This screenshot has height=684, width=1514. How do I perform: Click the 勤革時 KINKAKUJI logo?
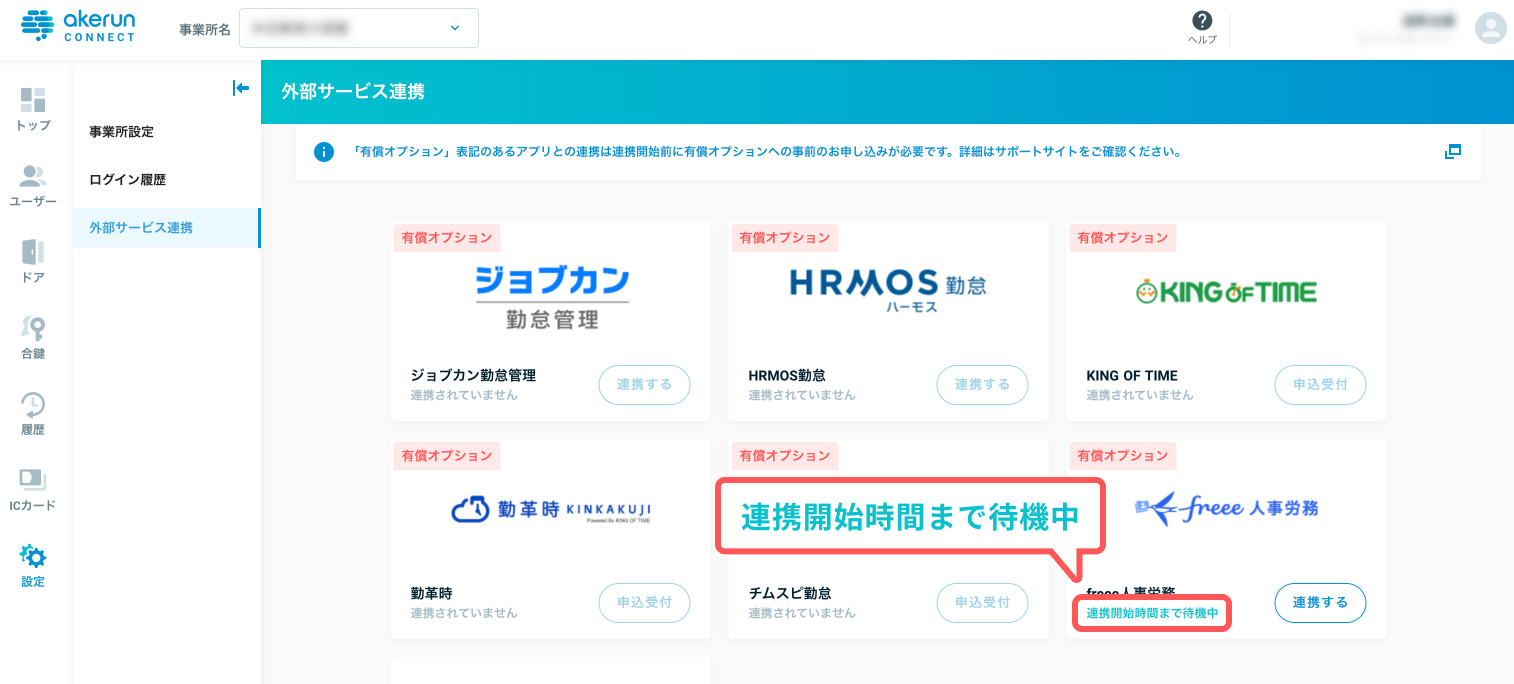pos(551,511)
